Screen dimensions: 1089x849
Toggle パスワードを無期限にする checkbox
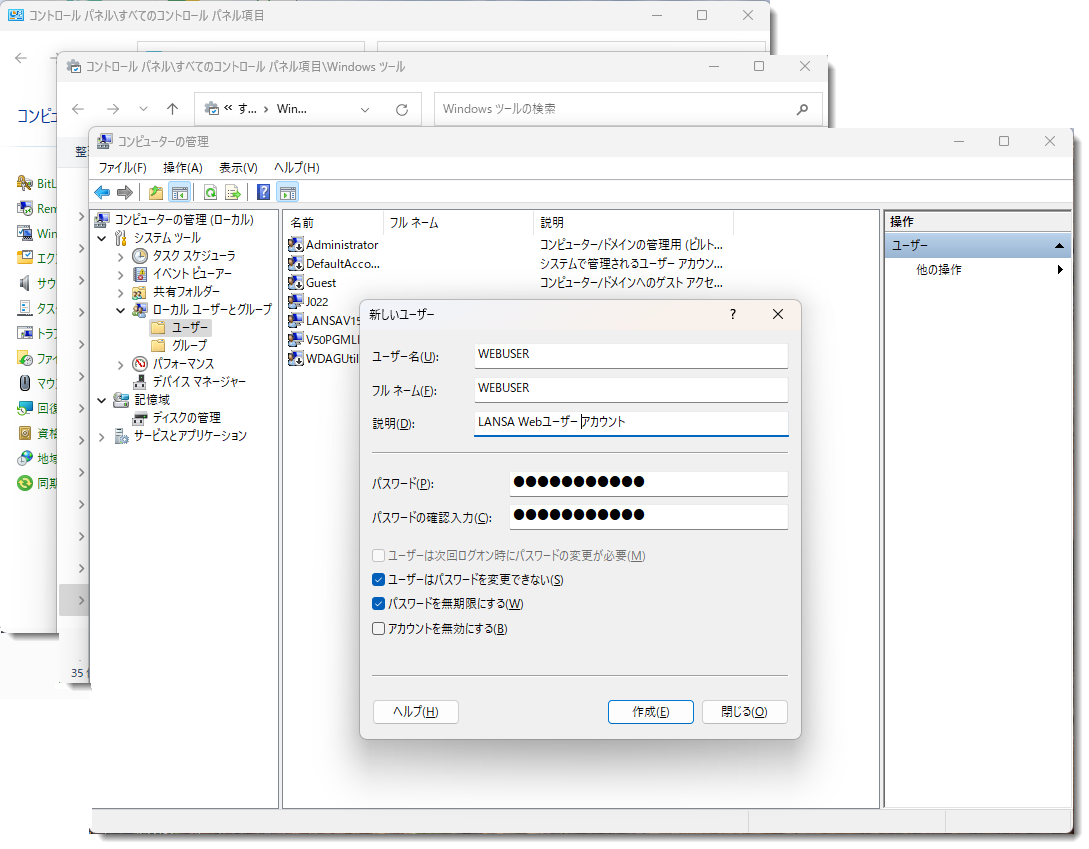click(x=379, y=604)
